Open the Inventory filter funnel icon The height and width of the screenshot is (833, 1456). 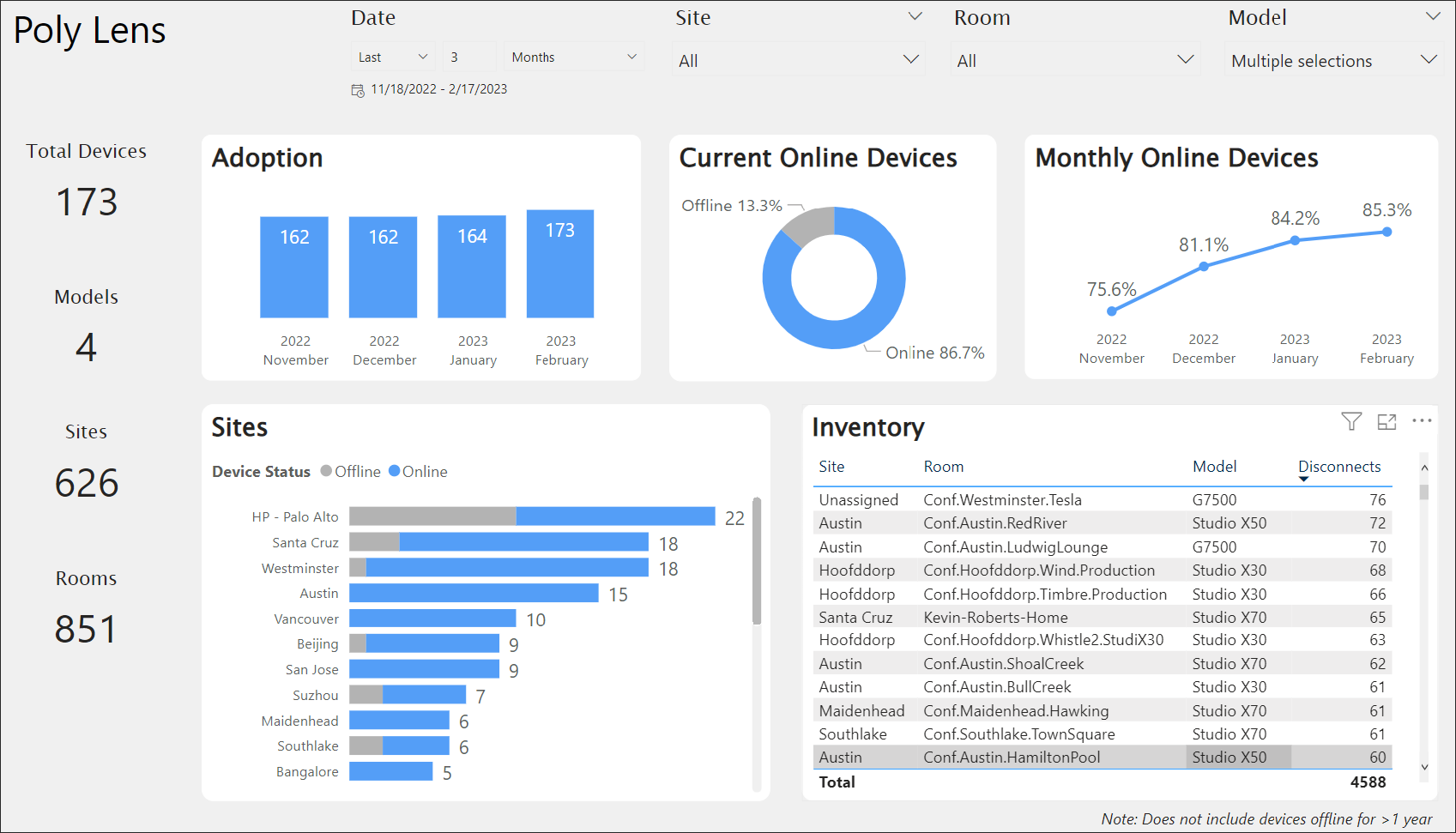1351,421
